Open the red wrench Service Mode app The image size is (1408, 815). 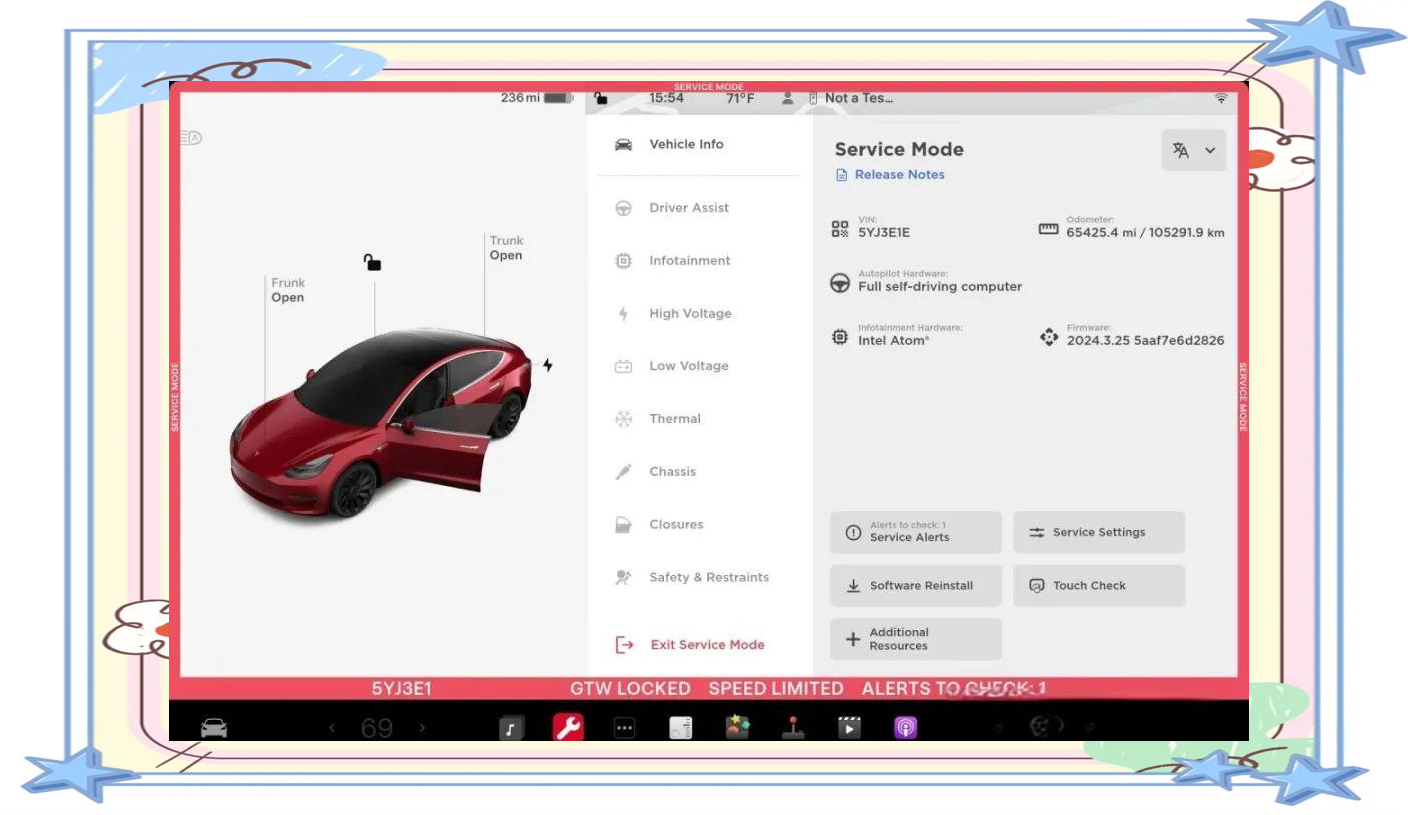tap(568, 728)
